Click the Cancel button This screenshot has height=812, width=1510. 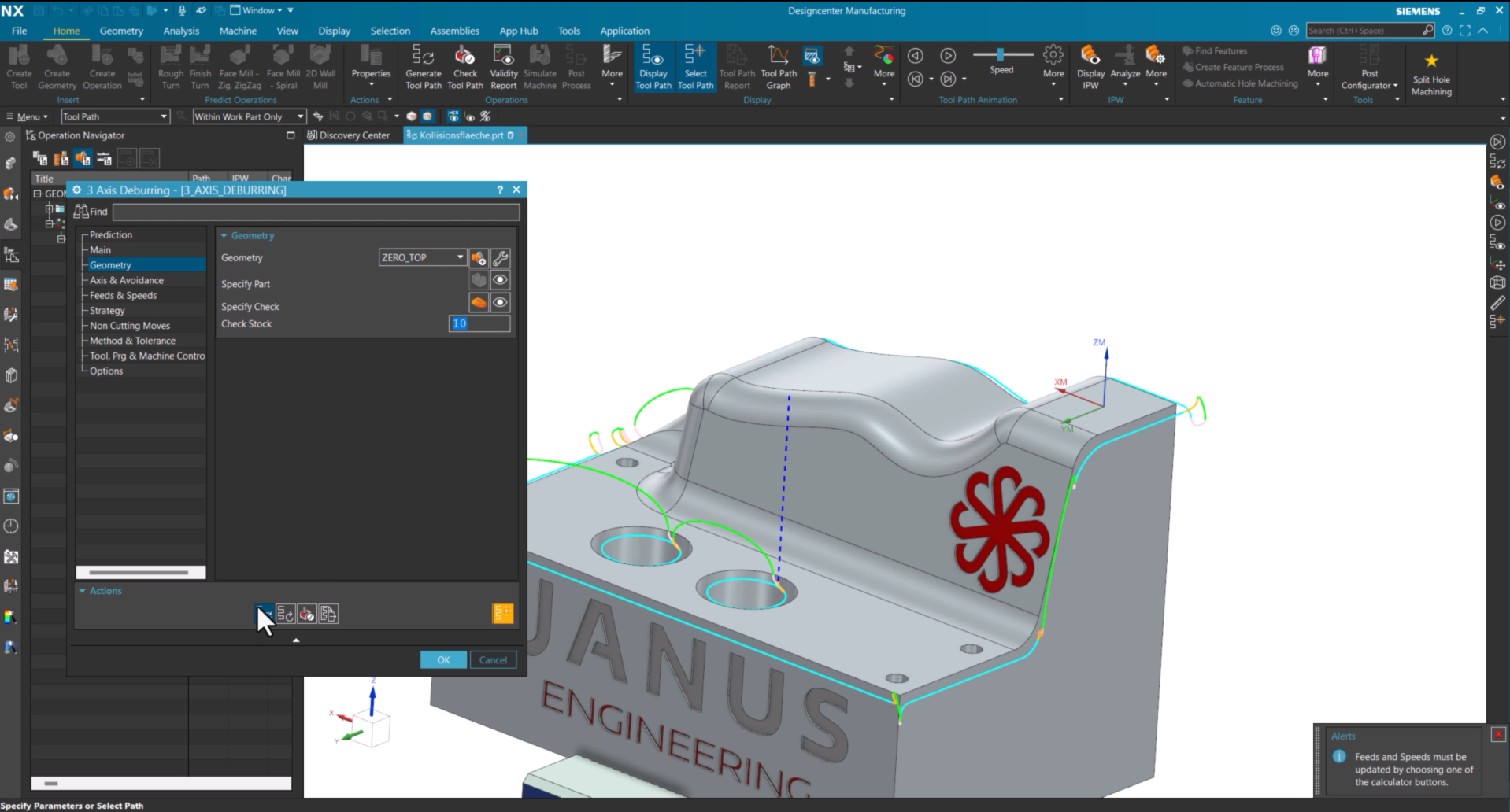click(x=493, y=660)
